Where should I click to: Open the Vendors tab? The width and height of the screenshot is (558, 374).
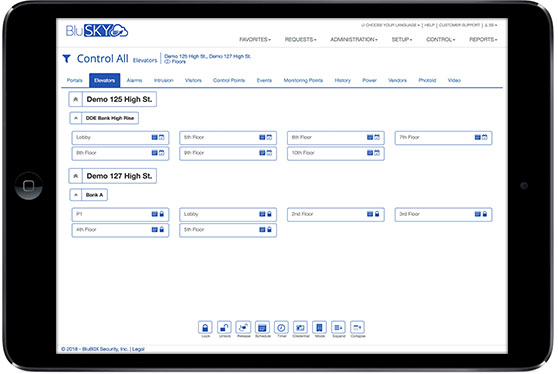coord(398,80)
